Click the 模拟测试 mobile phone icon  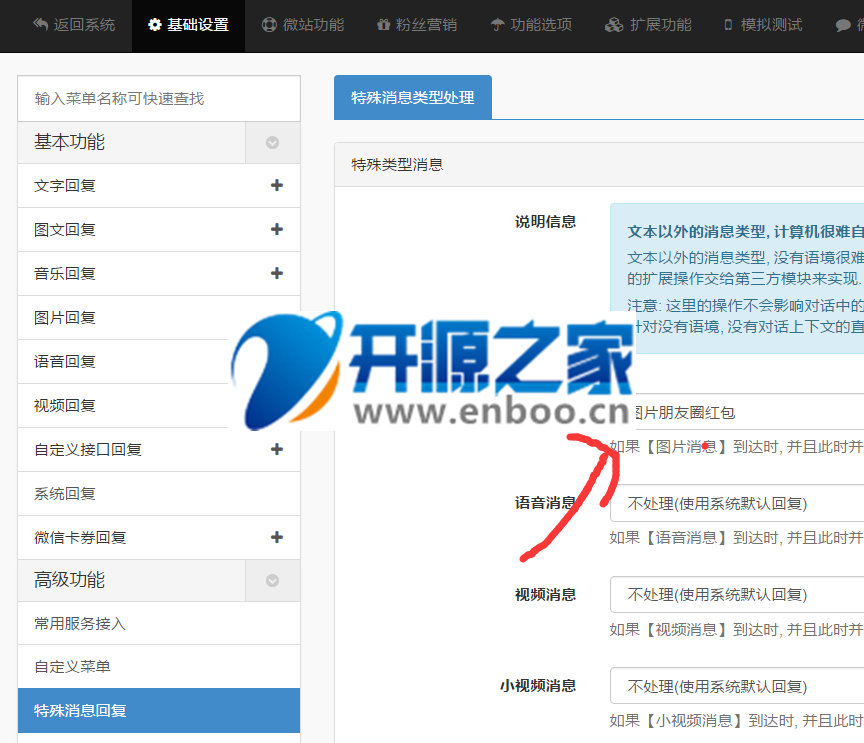coord(728,25)
